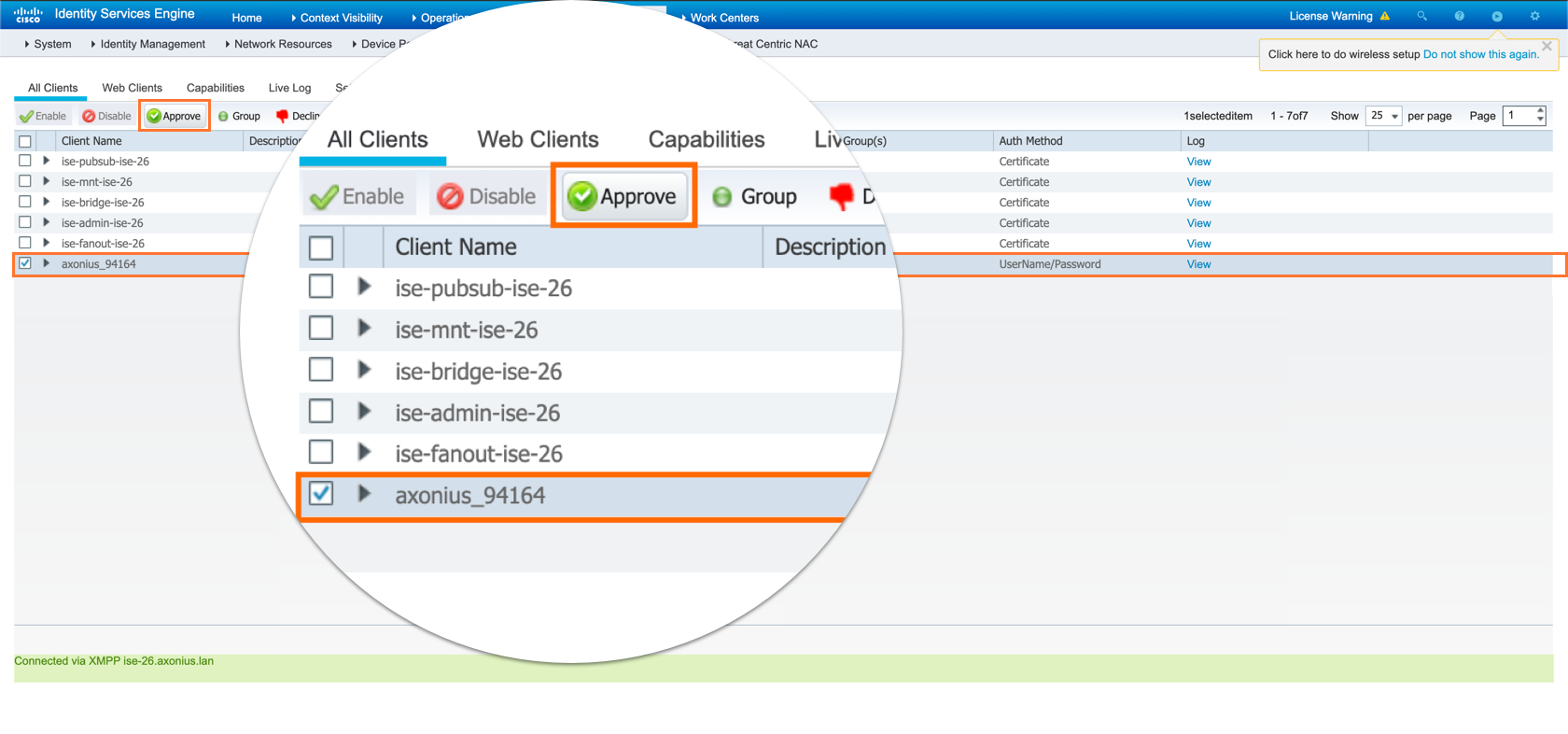Screen dimensions: 1568x734
Task: Tick unmagnified checkbox for ise-bridge-ise-26
Action: click(x=25, y=202)
